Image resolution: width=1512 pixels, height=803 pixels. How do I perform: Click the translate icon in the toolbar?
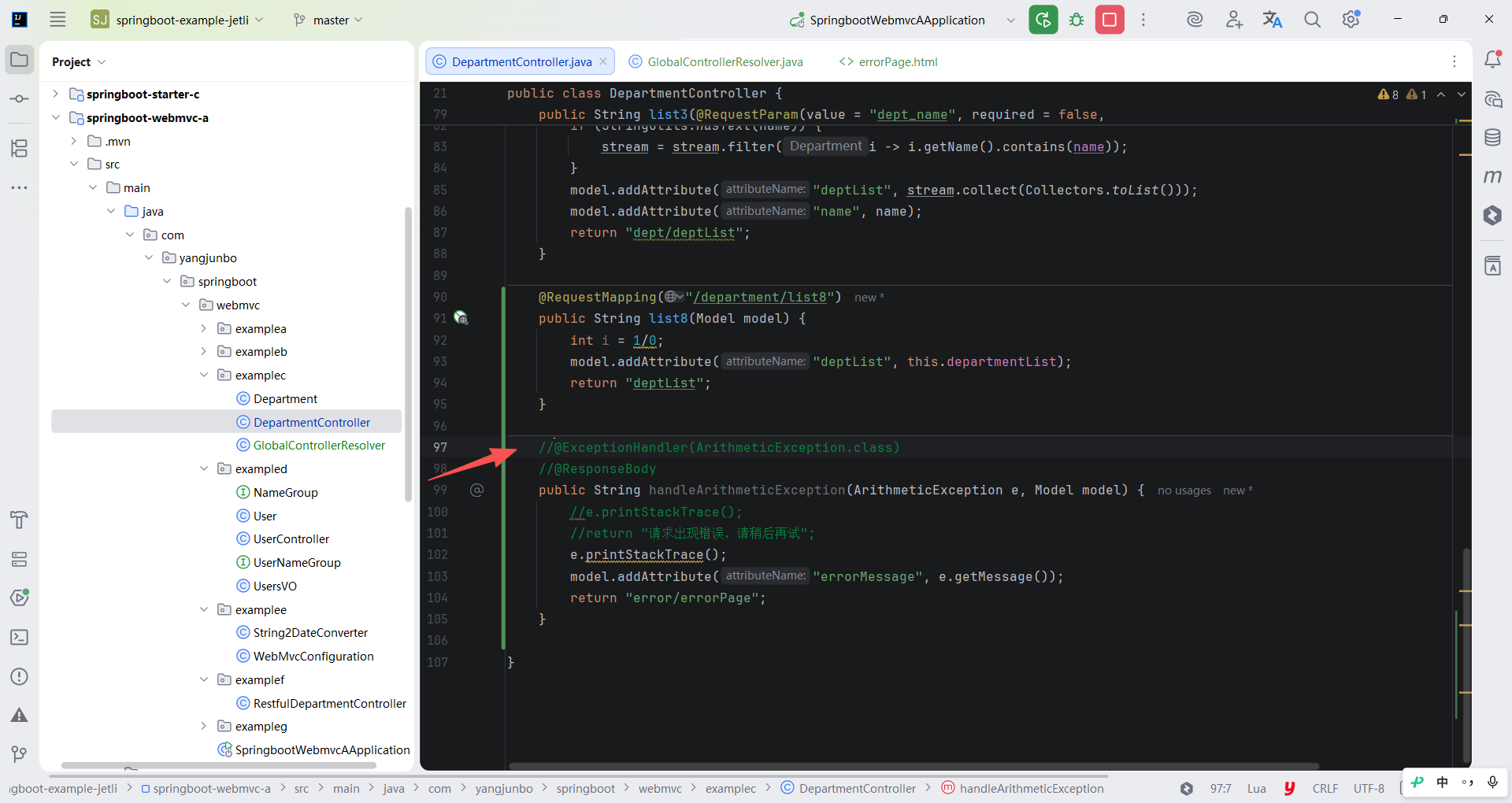pos(1273,20)
